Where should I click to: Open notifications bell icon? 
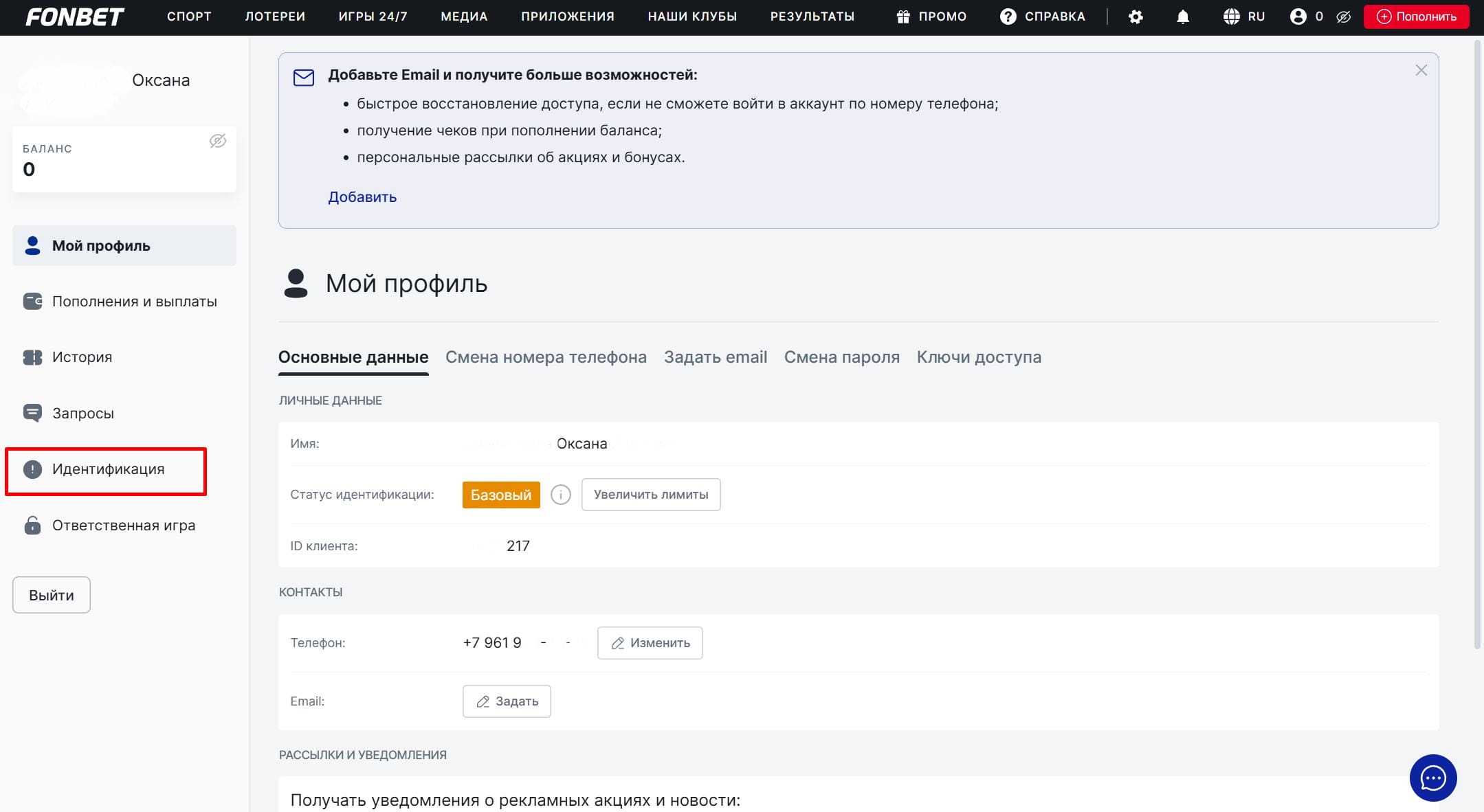tap(1182, 16)
